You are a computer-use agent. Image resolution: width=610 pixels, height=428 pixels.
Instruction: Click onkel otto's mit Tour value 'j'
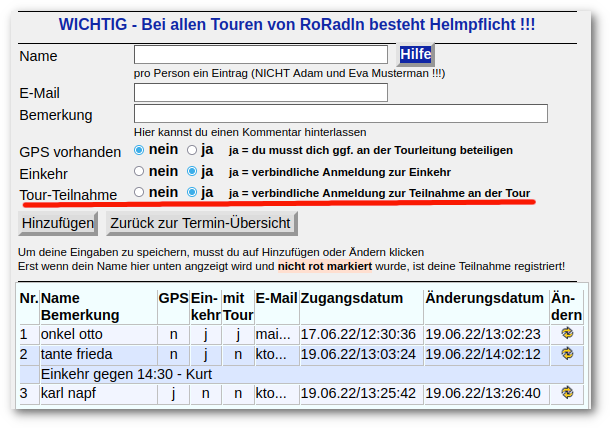[x=238, y=335]
